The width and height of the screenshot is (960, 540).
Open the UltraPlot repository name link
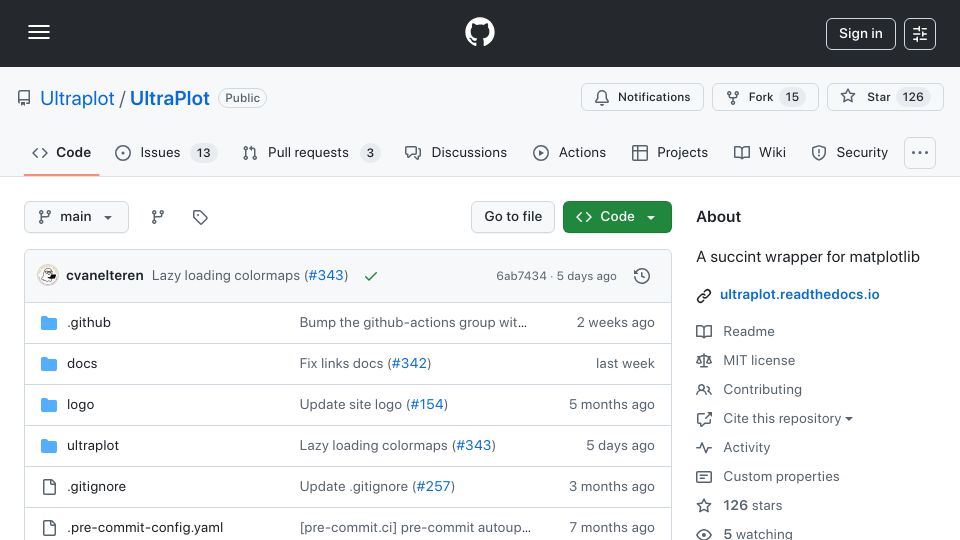pos(170,98)
